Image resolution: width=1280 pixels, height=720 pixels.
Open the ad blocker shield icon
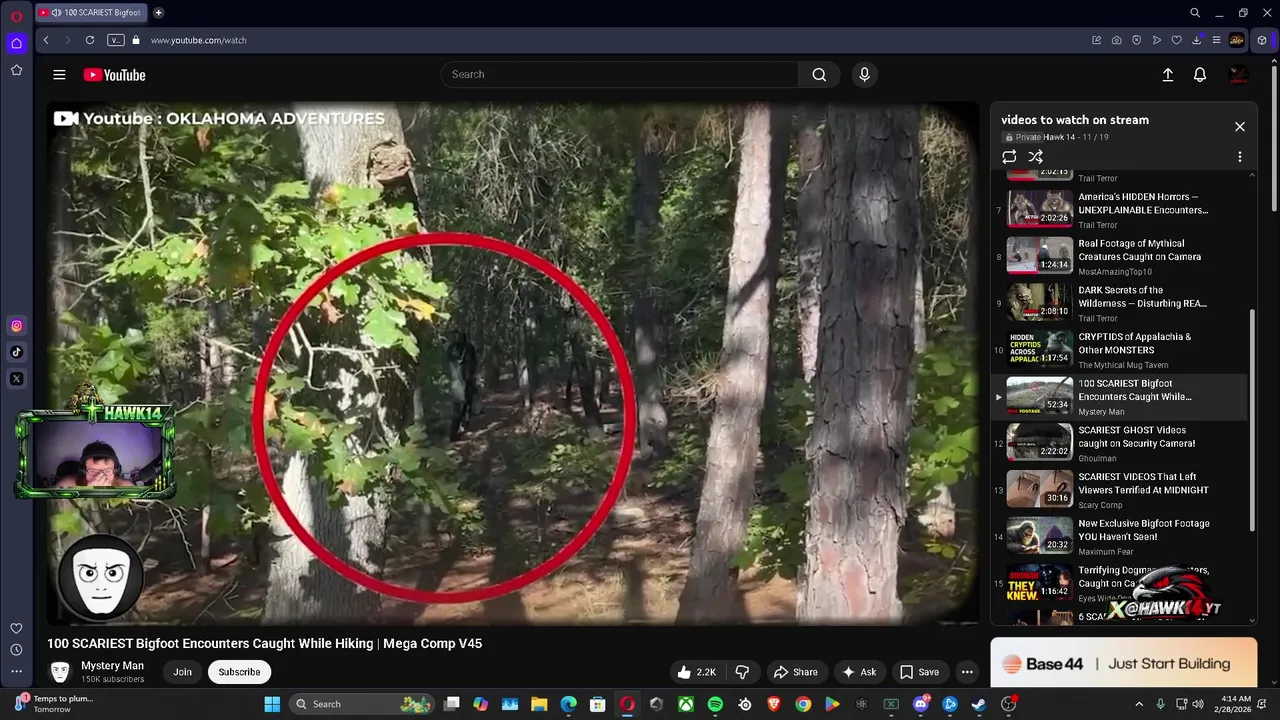click(1136, 40)
